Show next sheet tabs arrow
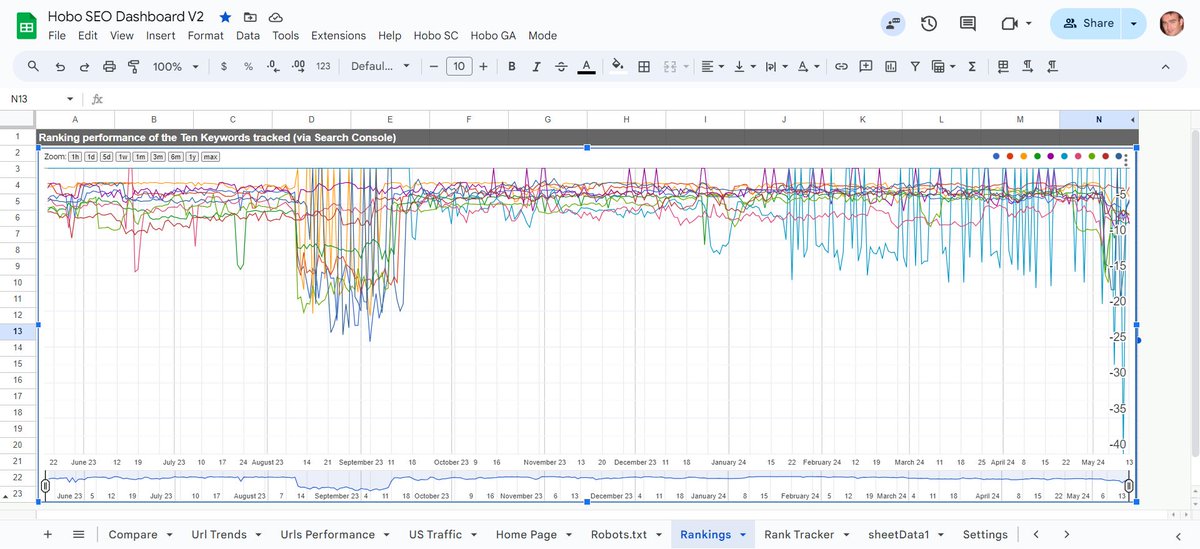The image size is (1200, 549). pyautogui.click(x=1067, y=534)
